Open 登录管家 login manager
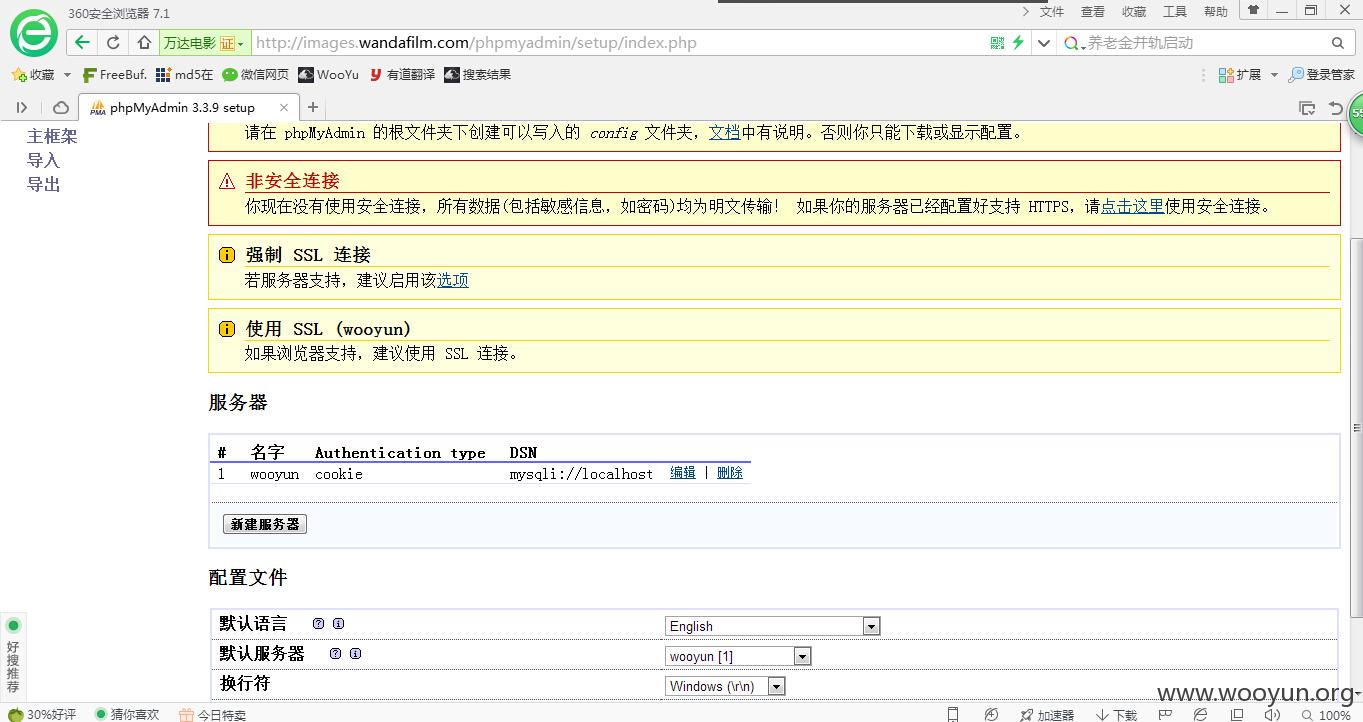 1322,75
